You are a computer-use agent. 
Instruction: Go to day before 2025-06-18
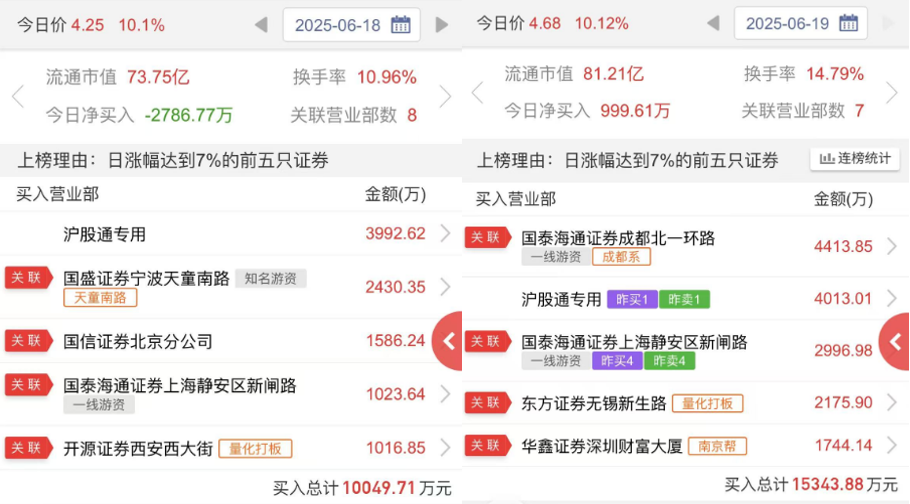pos(261,25)
